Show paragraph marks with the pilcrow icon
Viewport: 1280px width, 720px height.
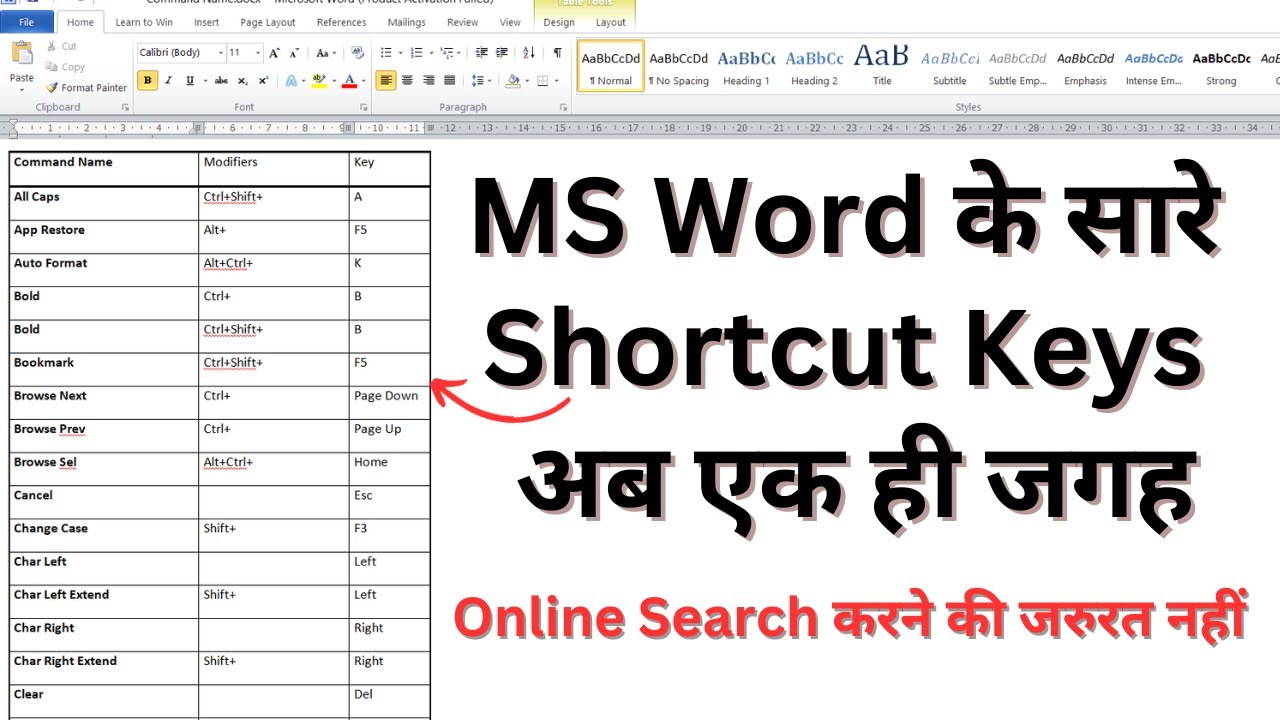(557, 53)
